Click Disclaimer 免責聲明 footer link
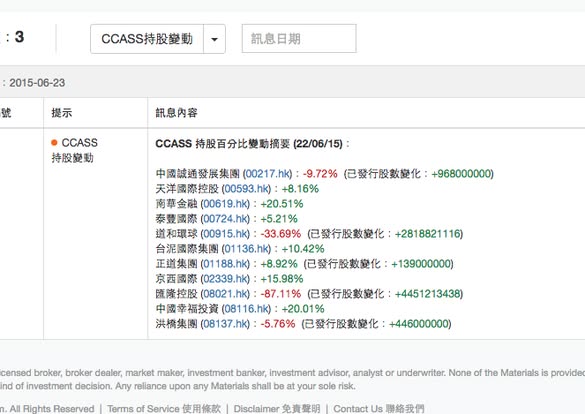The width and height of the screenshot is (585, 414). click(x=277, y=409)
